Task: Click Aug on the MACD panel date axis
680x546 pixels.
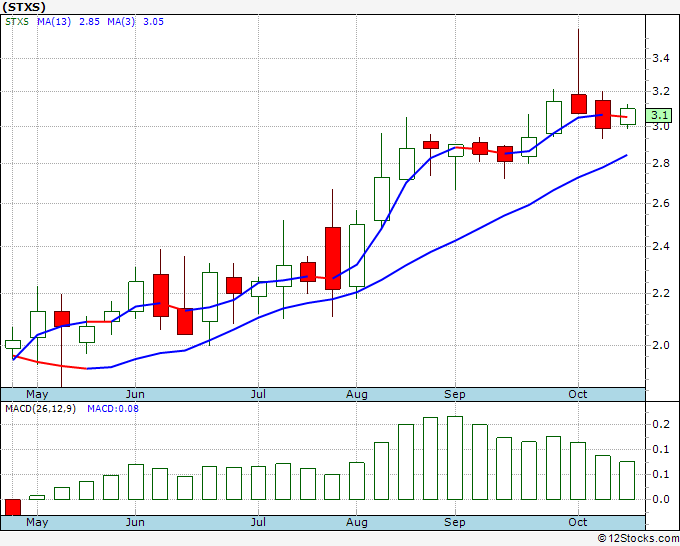Action: pyautogui.click(x=356, y=522)
